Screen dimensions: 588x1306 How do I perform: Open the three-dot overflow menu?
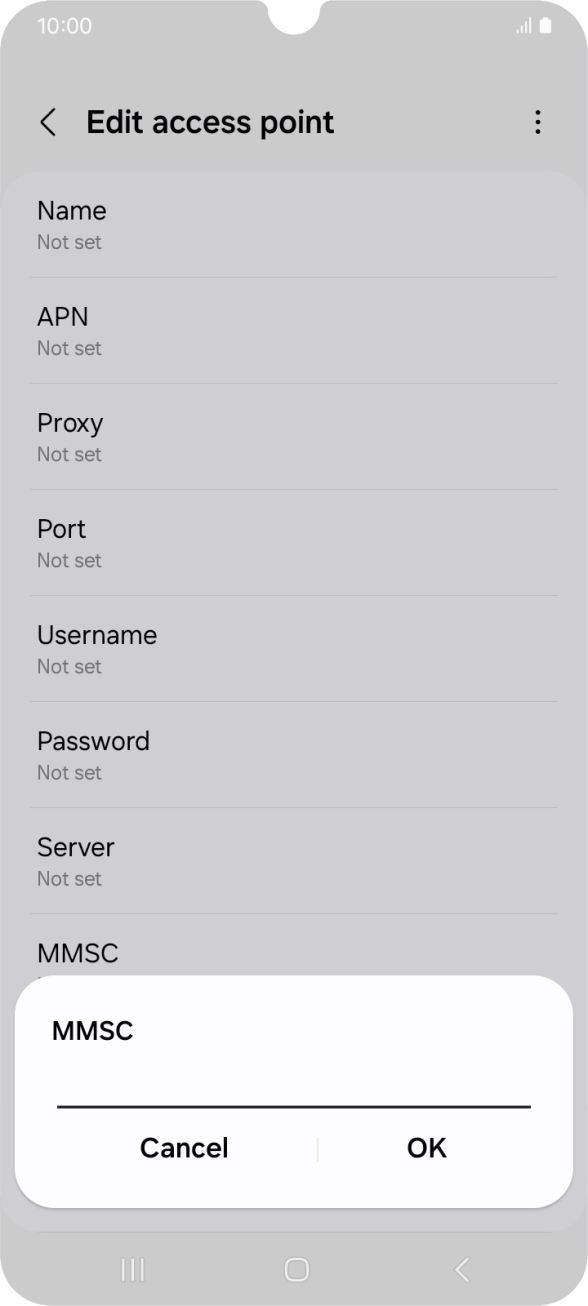click(x=538, y=121)
